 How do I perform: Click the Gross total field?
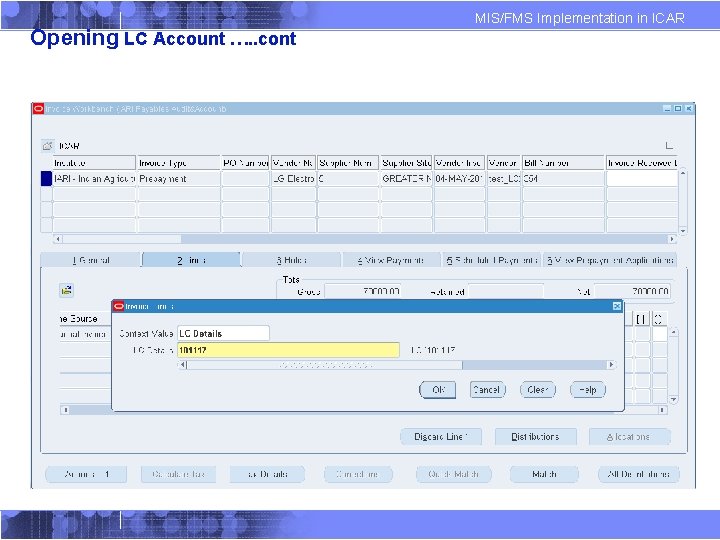tap(363, 291)
